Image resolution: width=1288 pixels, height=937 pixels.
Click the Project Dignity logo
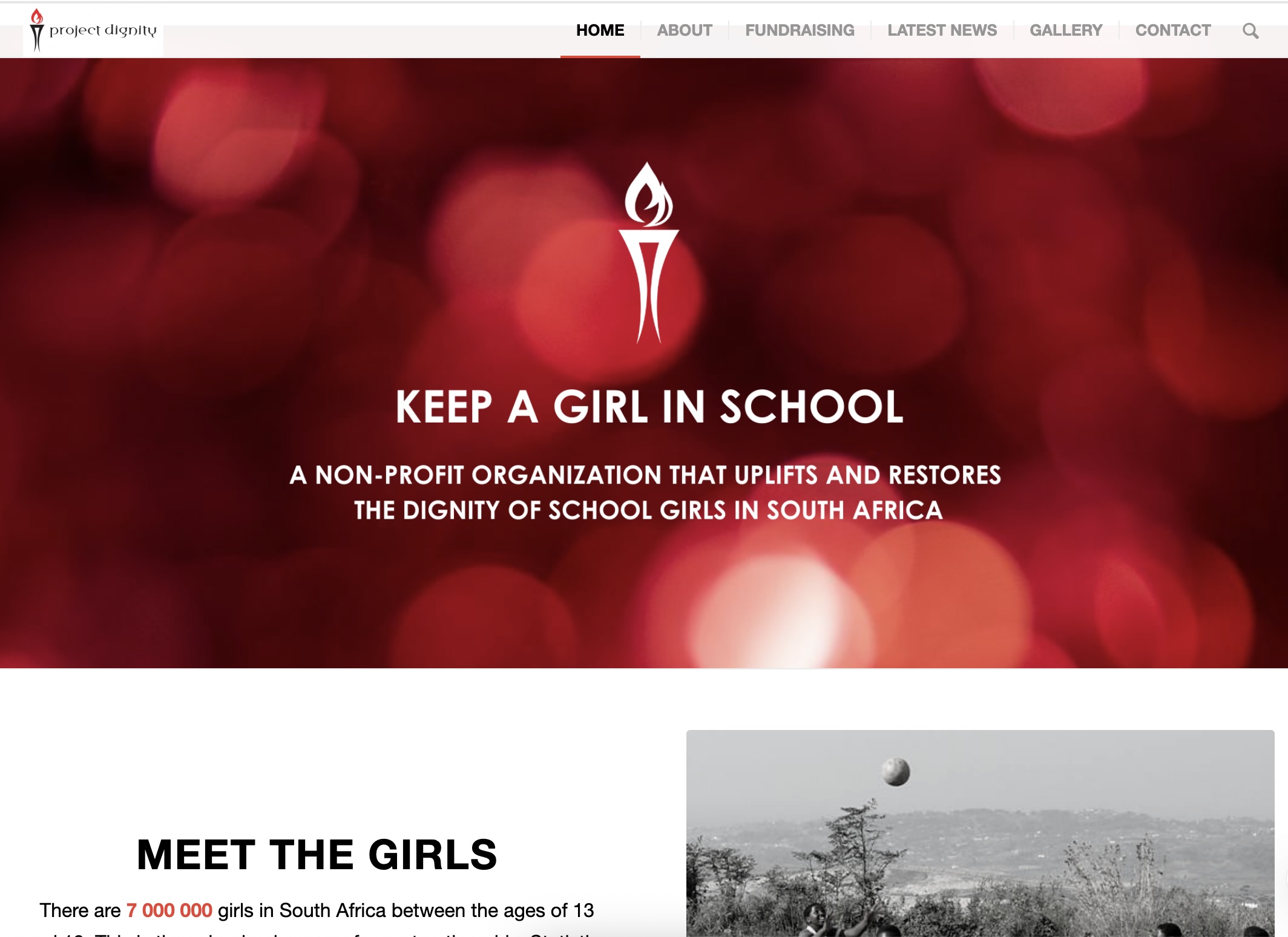(x=93, y=30)
